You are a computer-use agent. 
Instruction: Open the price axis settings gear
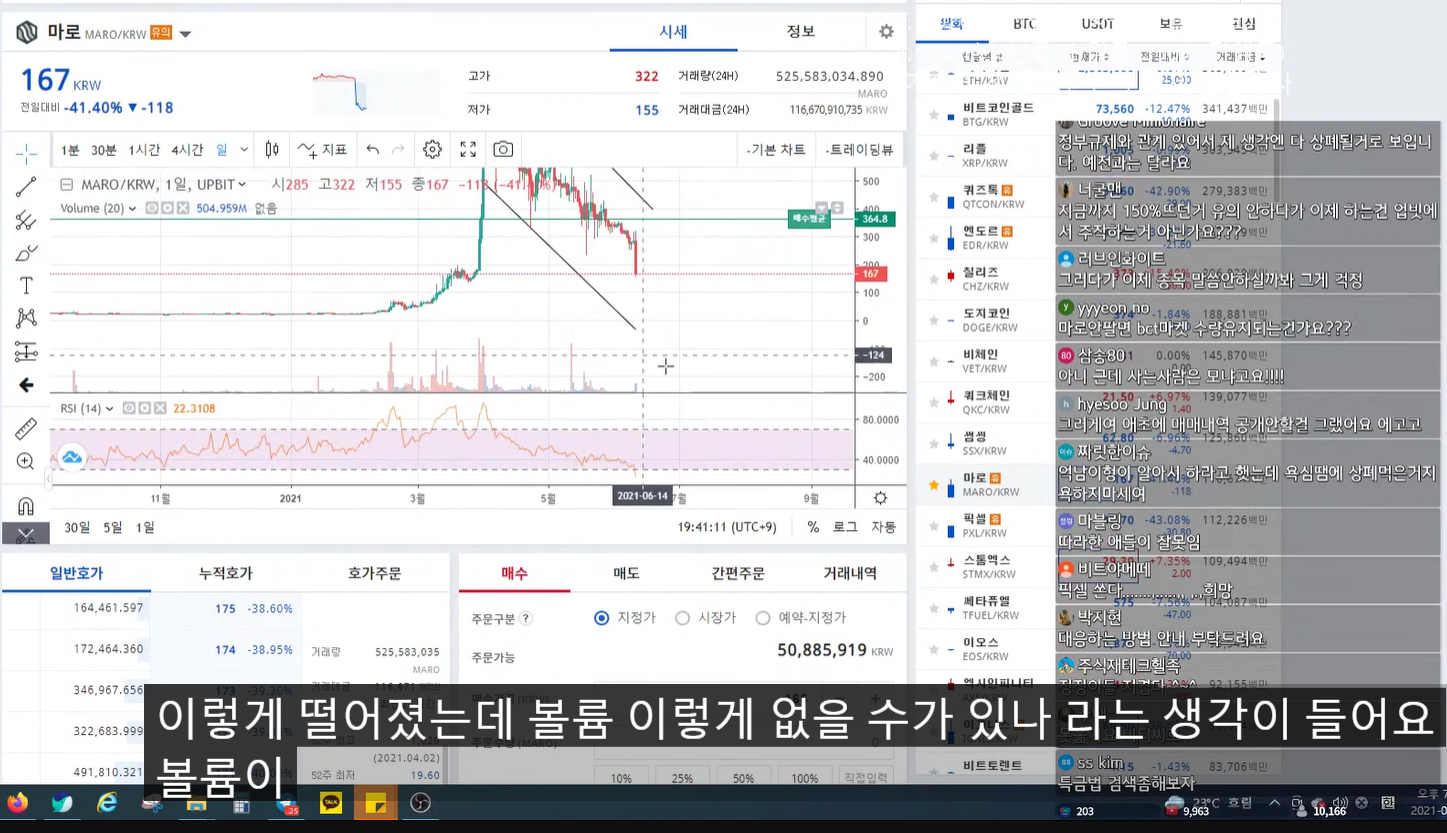[880, 498]
